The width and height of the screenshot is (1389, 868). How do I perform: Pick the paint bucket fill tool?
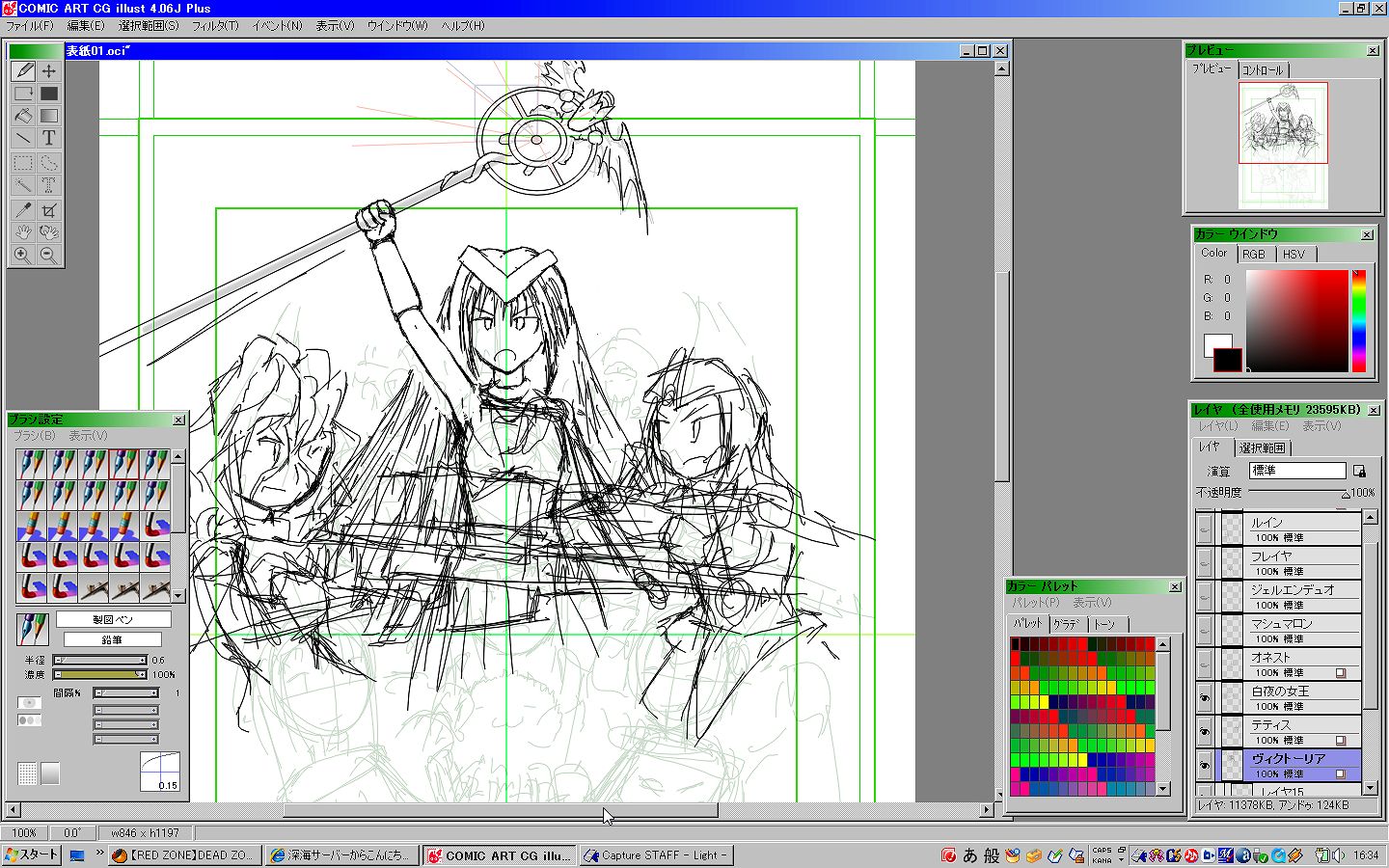(23, 116)
